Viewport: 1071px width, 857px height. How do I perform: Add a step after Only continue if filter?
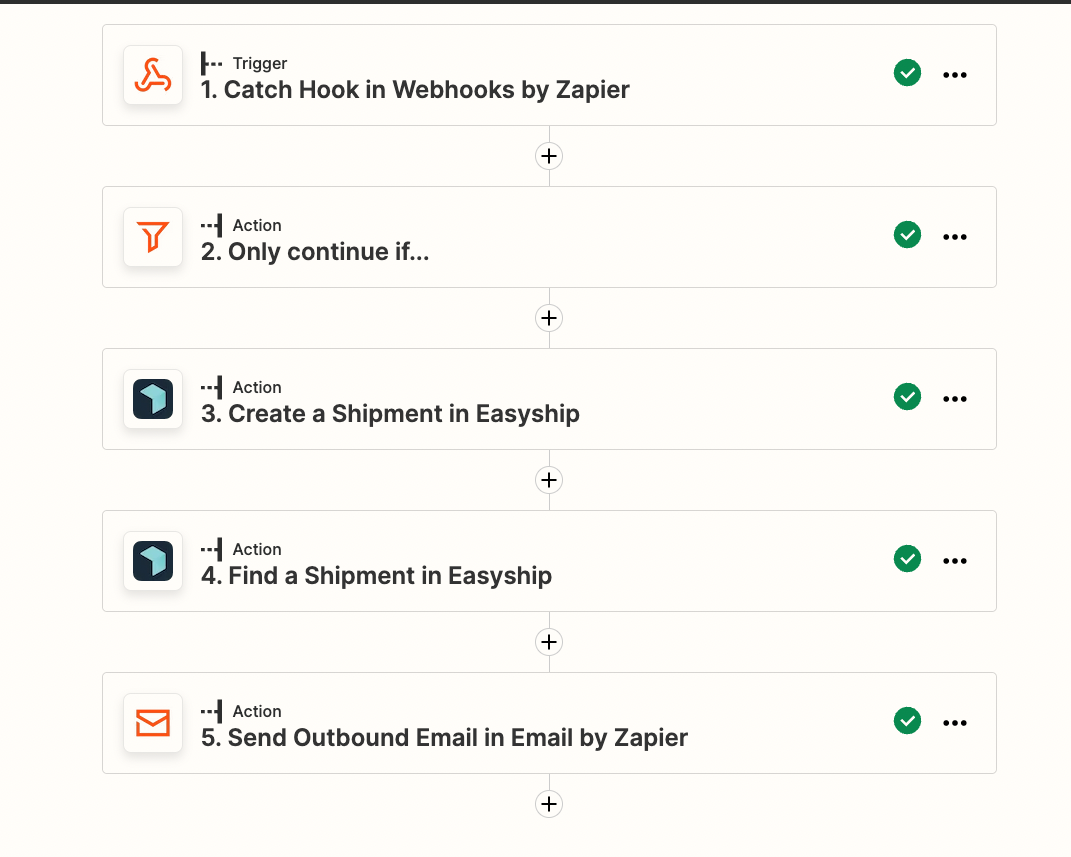[x=549, y=318]
